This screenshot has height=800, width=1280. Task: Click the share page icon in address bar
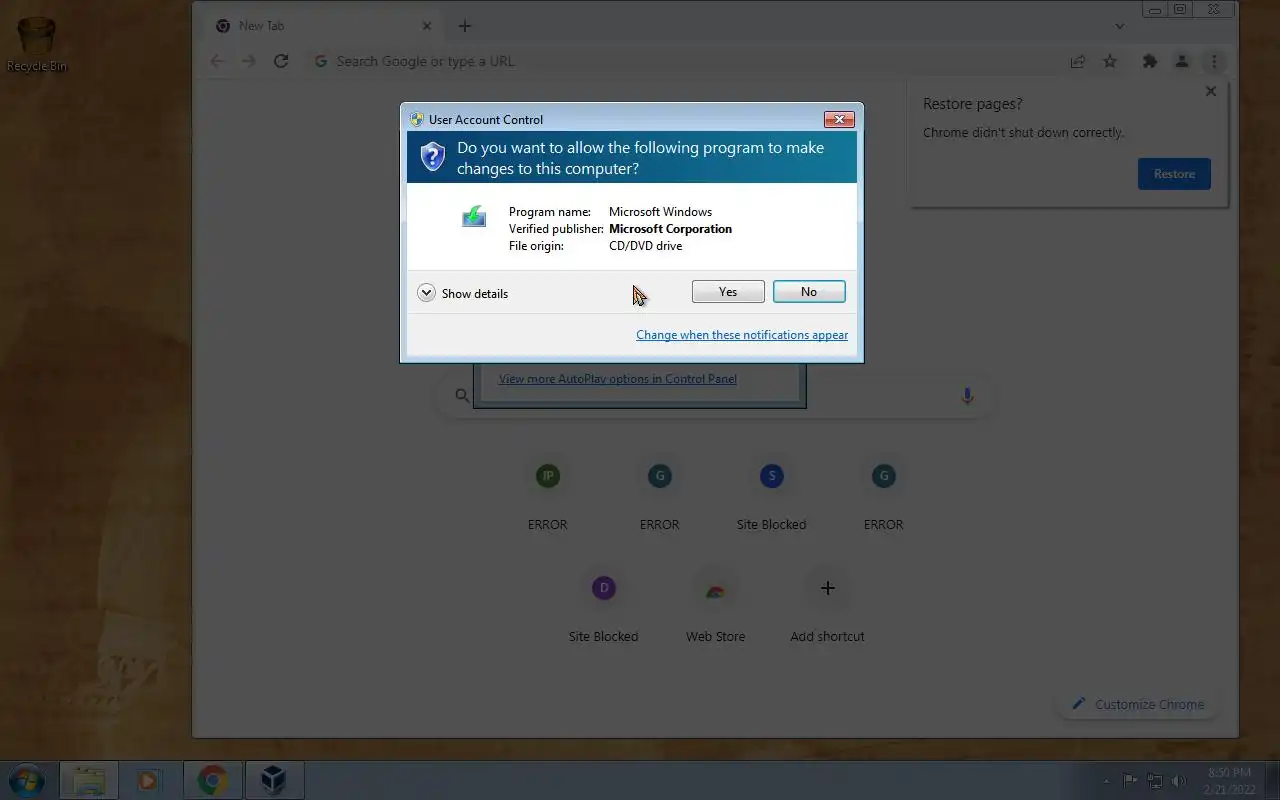(1078, 61)
